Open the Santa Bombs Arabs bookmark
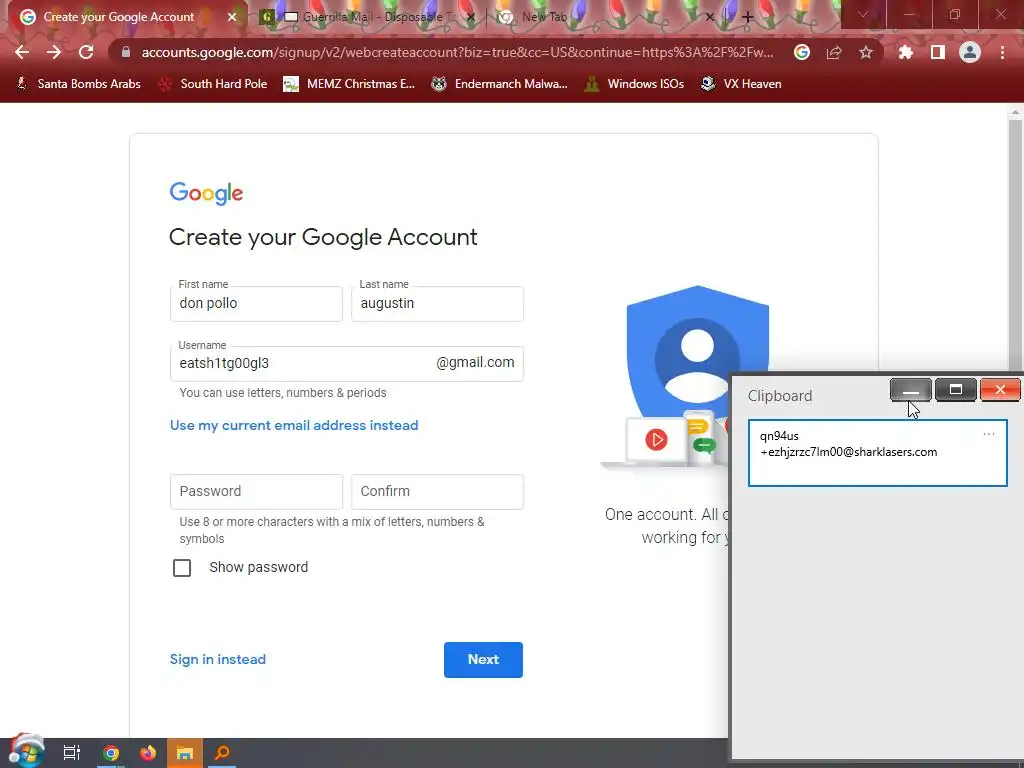 click(78, 84)
